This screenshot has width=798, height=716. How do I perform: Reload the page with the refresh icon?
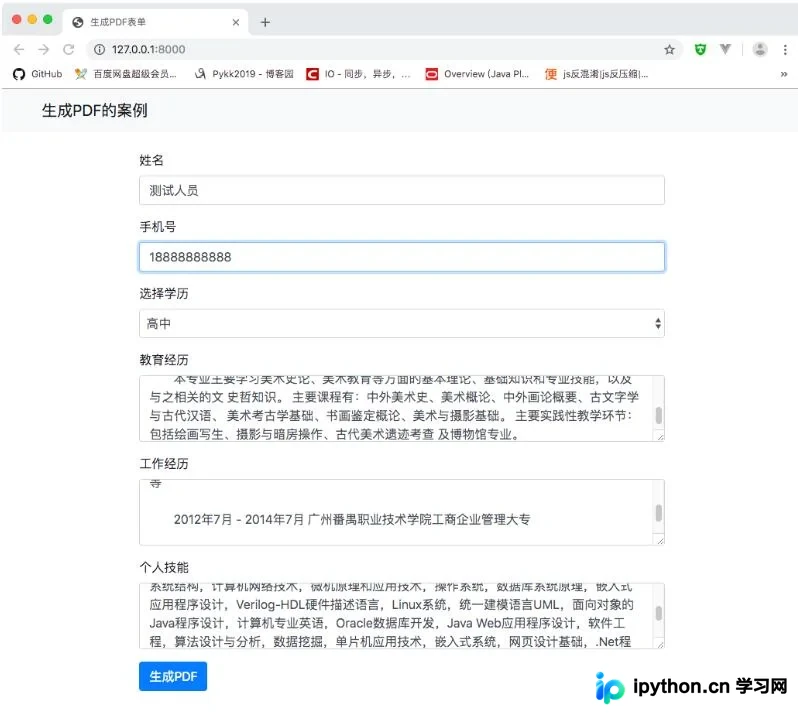69,49
